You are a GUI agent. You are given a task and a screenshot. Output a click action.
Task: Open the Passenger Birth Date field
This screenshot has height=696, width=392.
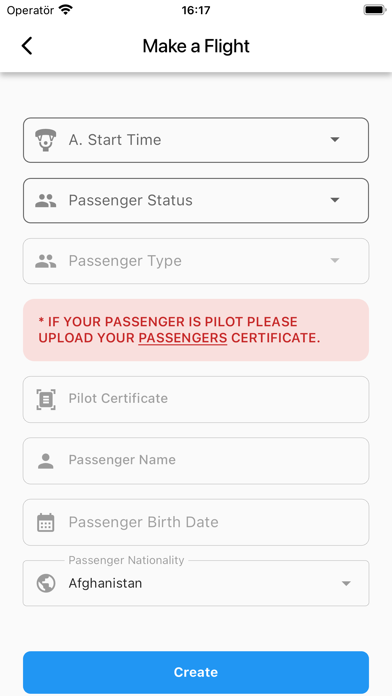click(196, 522)
